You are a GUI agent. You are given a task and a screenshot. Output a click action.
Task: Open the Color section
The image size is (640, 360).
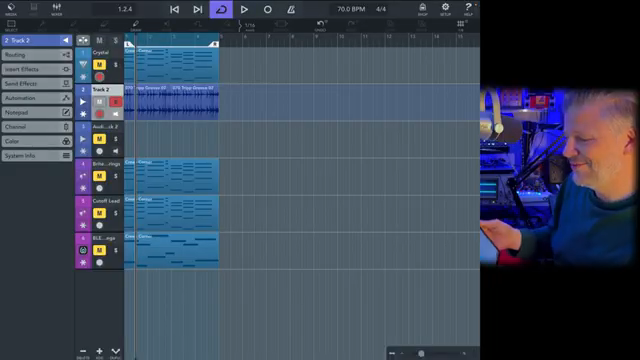click(x=37, y=141)
